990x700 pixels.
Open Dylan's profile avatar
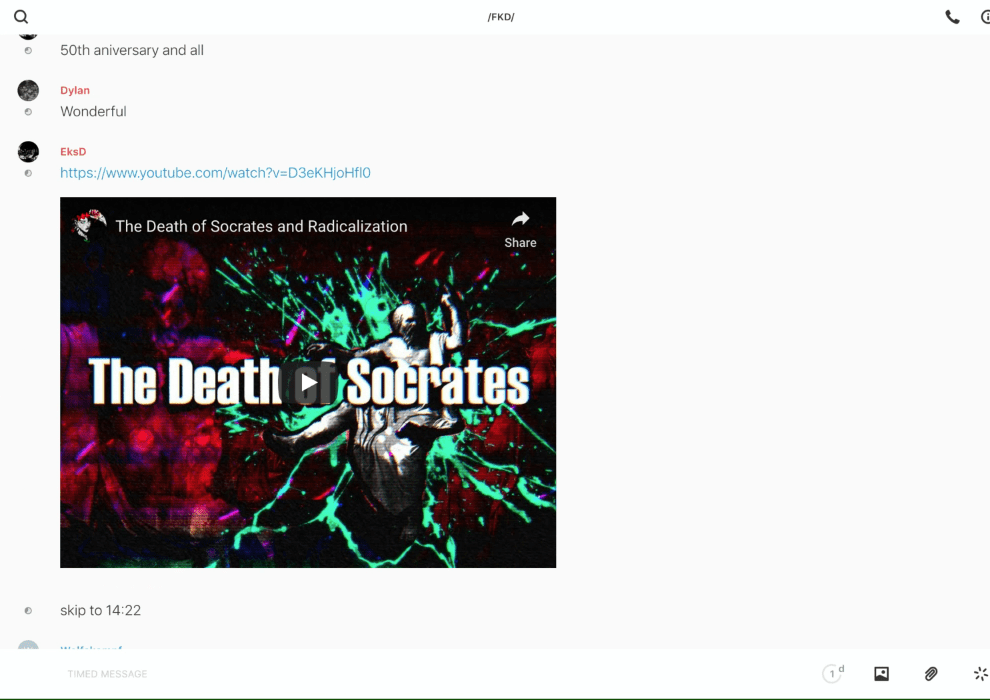(28, 91)
